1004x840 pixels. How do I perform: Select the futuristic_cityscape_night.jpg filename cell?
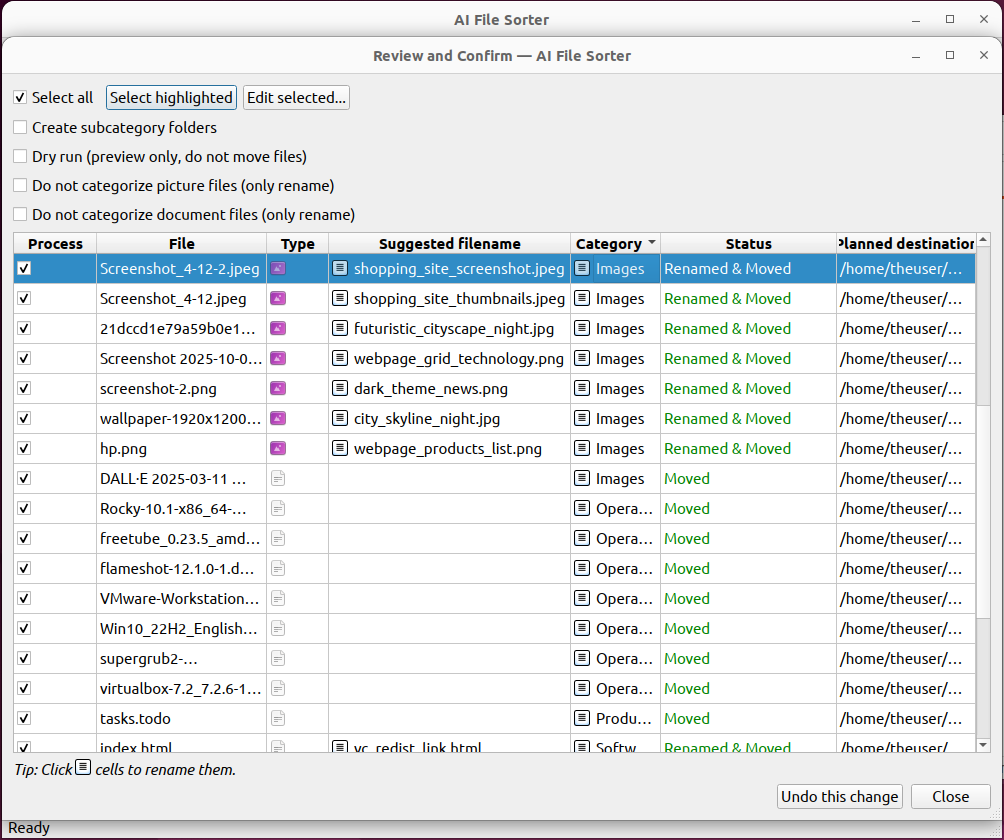(449, 328)
